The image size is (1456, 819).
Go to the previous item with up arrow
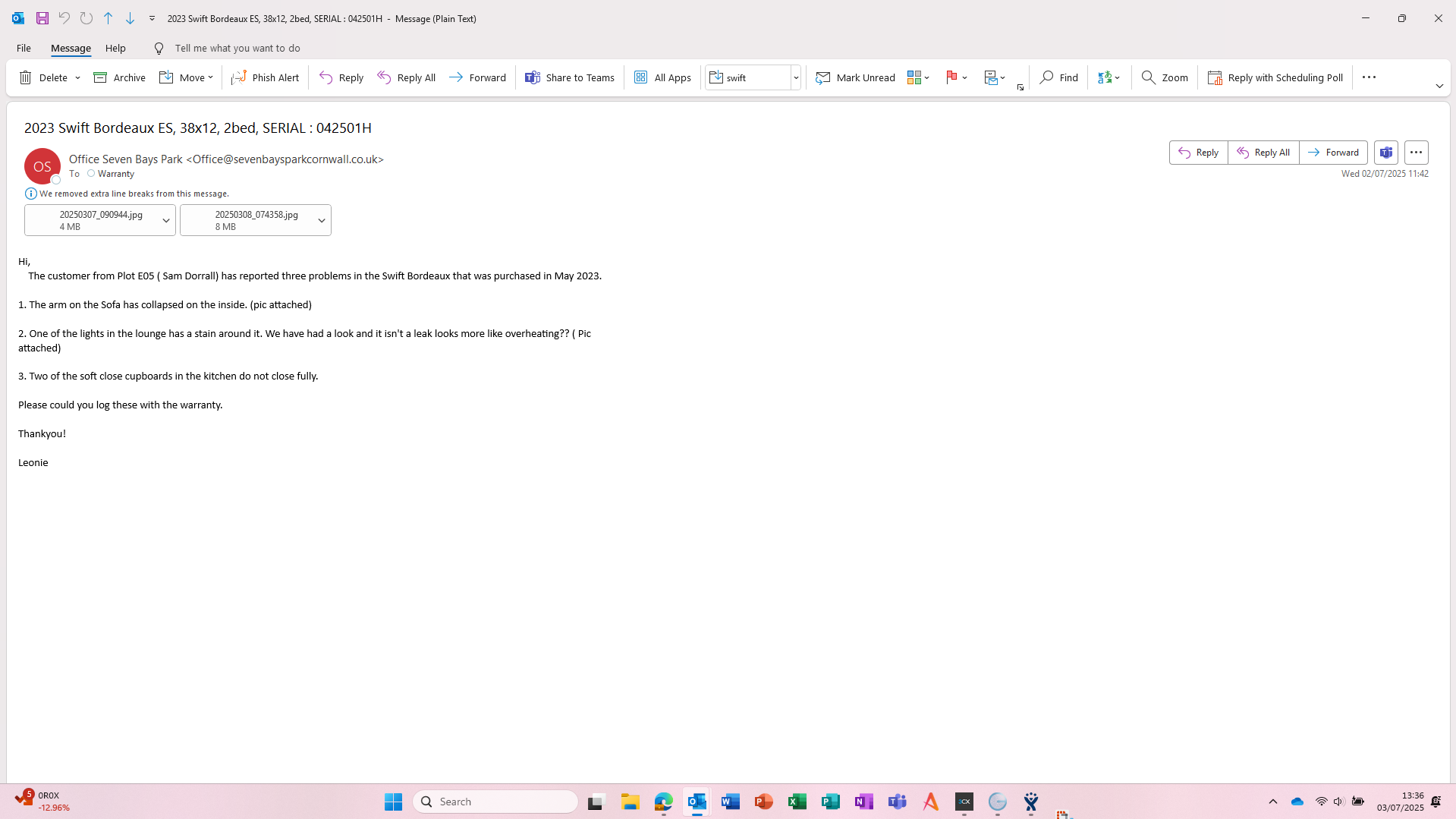click(x=108, y=18)
